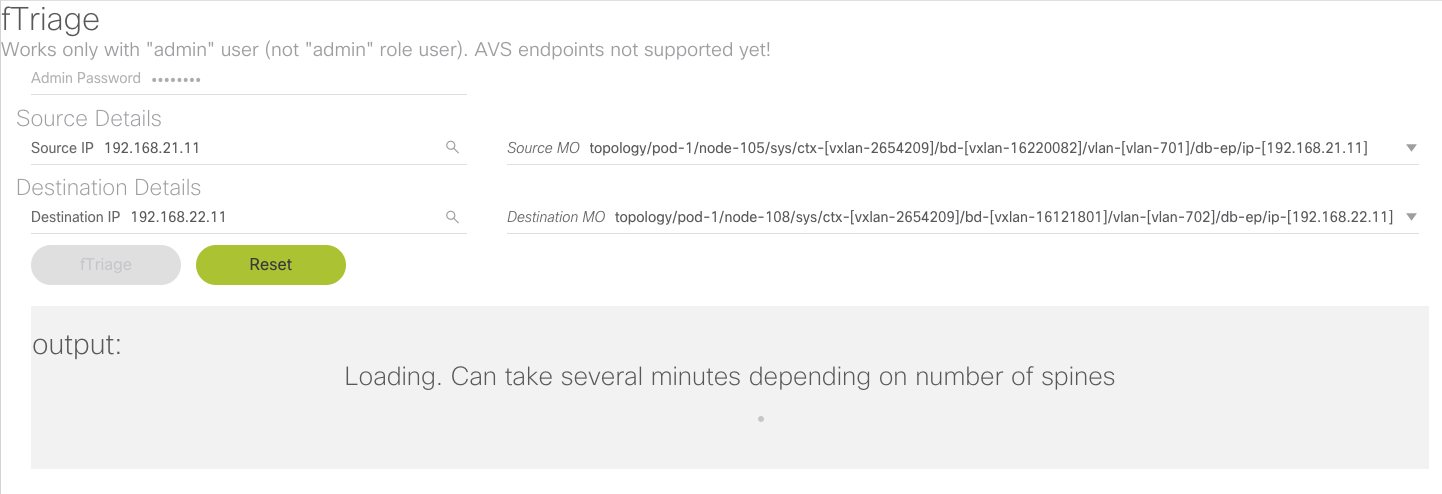Click the search icon in Source IP field
The height and width of the screenshot is (494, 1442).
click(x=452, y=148)
